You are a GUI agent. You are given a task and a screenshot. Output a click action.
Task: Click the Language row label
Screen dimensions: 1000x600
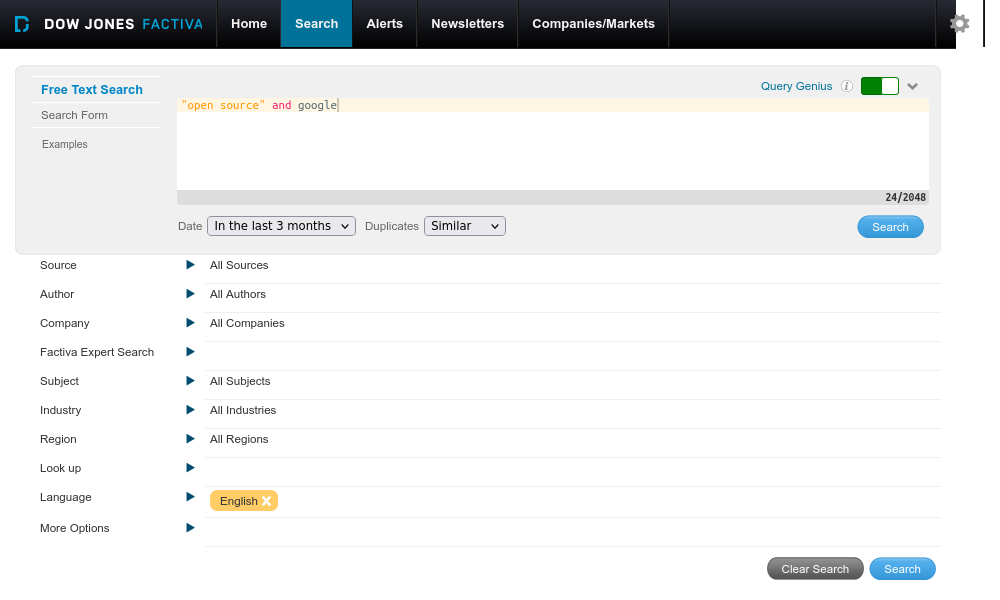point(66,497)
